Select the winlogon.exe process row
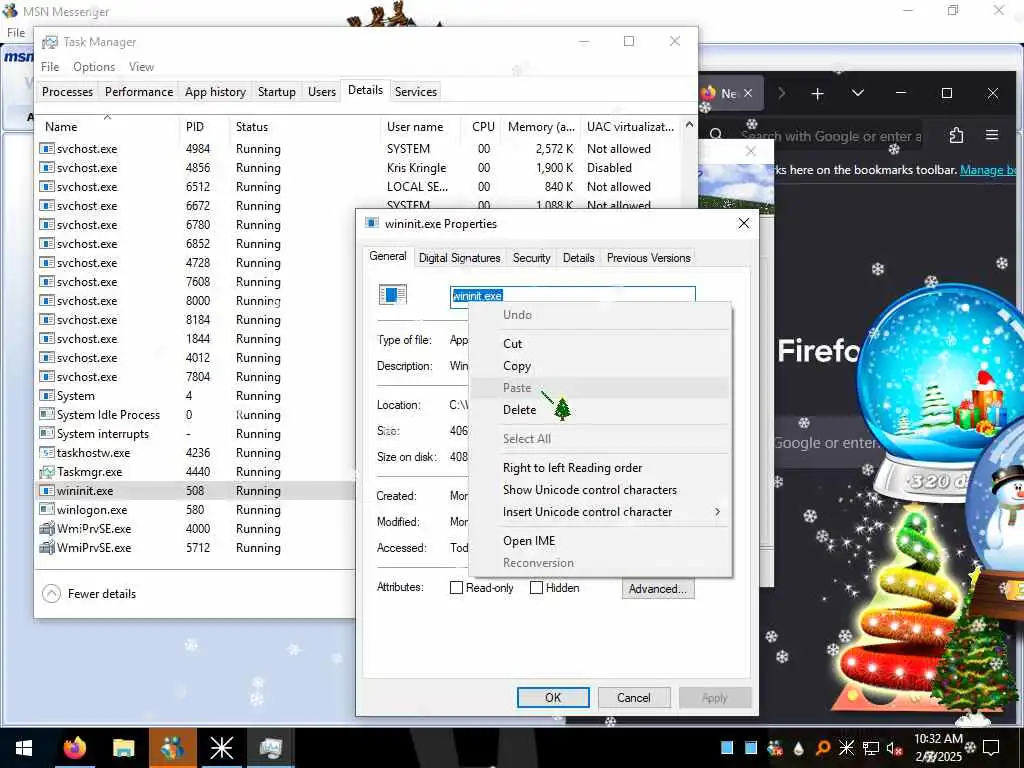 tap(196, 509)
